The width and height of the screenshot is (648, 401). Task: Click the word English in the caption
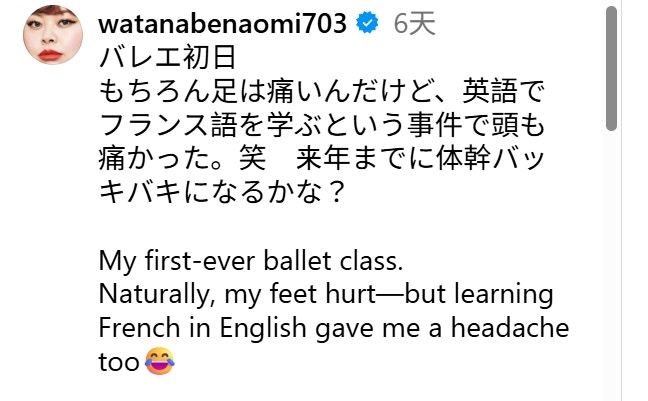(262, 329)
